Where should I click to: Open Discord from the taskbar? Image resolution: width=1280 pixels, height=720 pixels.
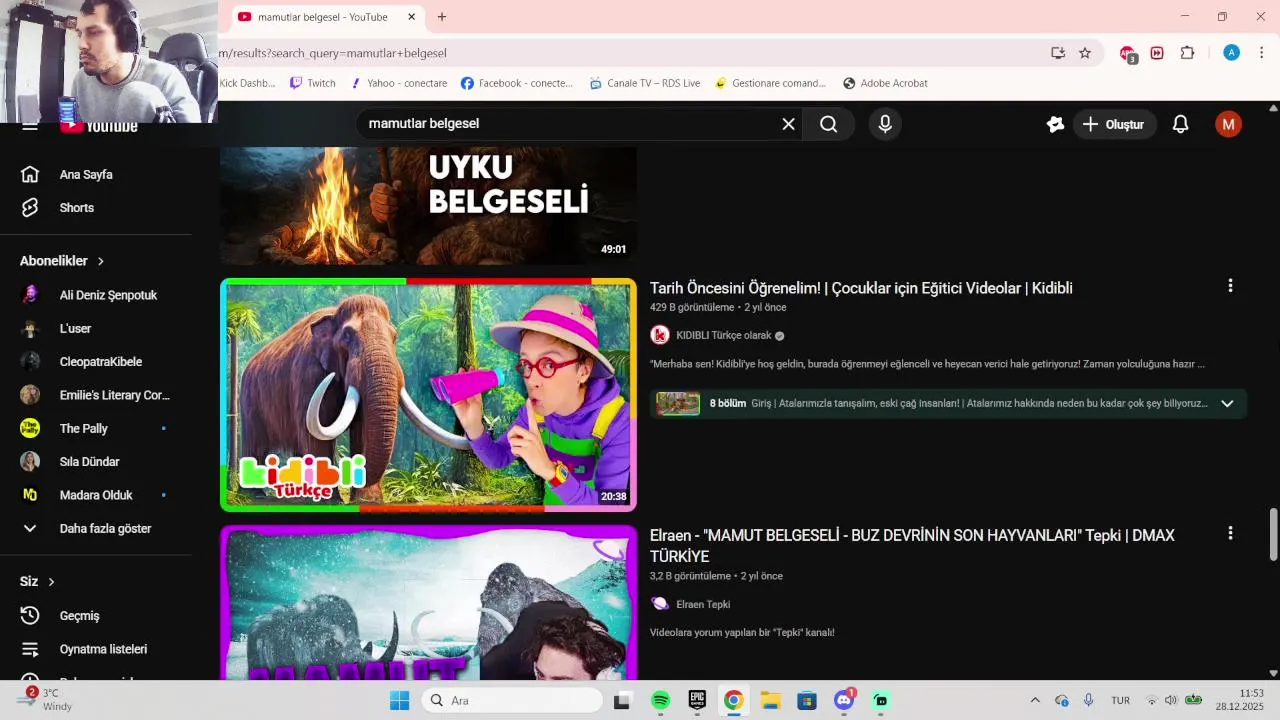[844, 700]
